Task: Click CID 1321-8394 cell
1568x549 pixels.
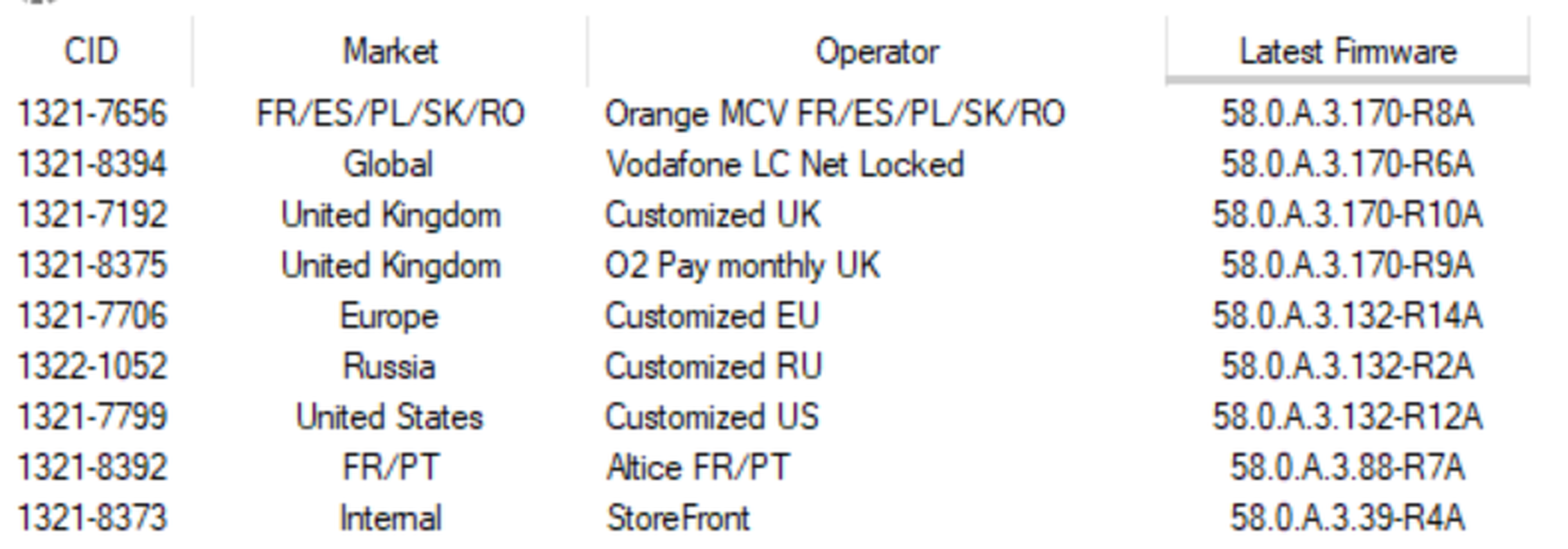Action: [x=91, y=165]
